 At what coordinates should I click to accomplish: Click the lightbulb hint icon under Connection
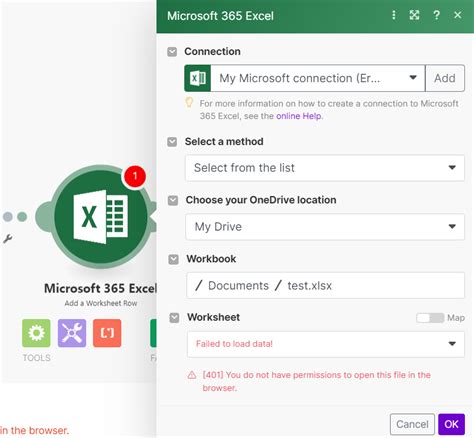(x=189, y=102)
